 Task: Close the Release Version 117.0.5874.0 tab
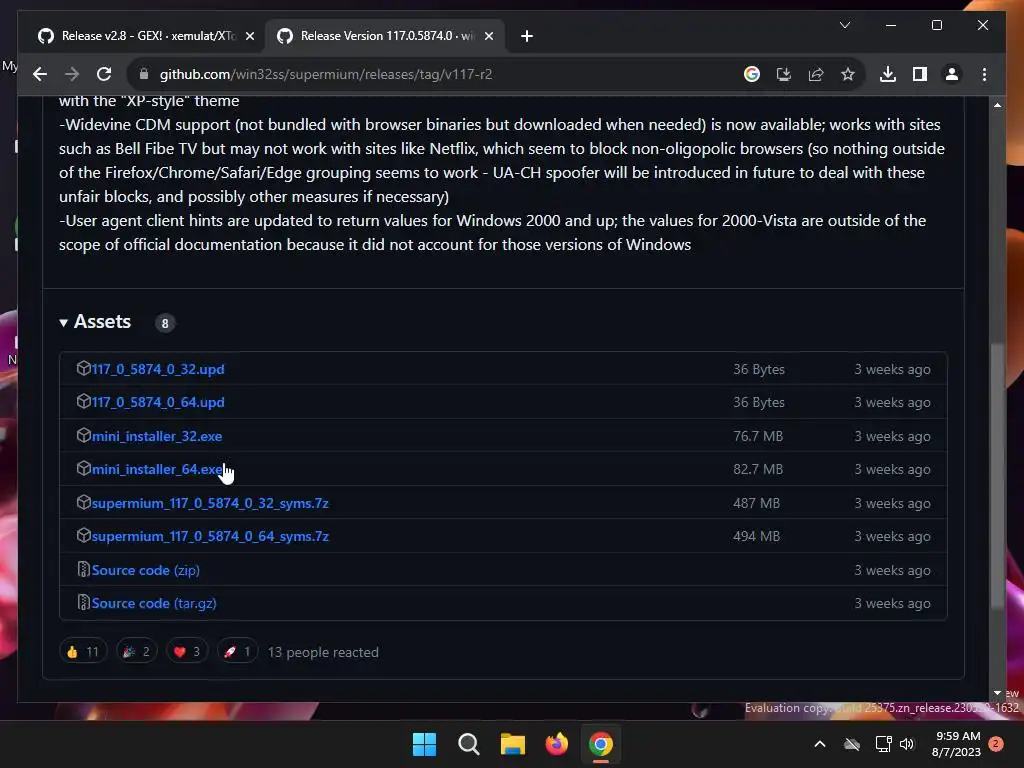click(x=488, y=36)
